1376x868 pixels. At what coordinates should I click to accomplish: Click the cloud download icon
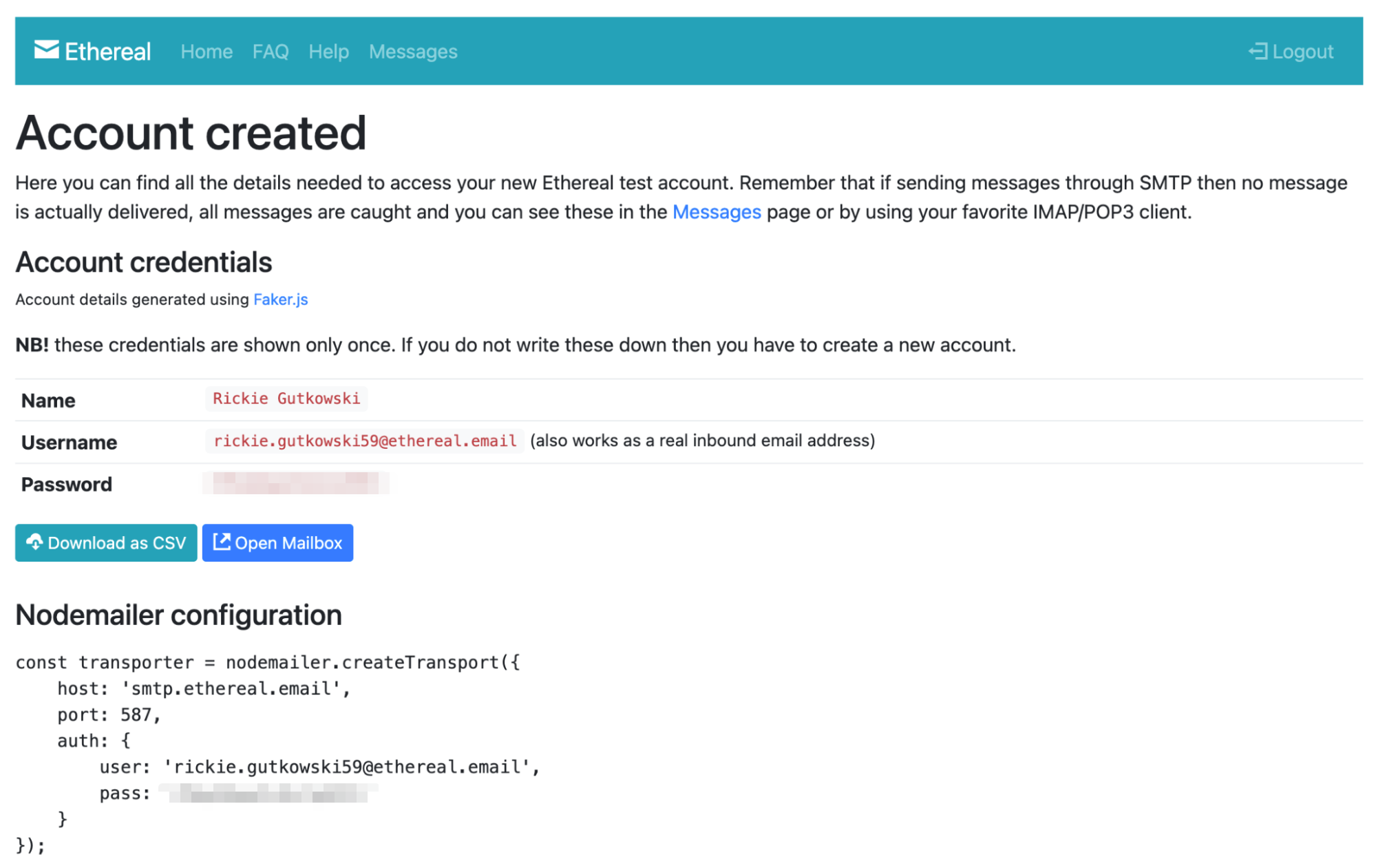pos(34,542)
